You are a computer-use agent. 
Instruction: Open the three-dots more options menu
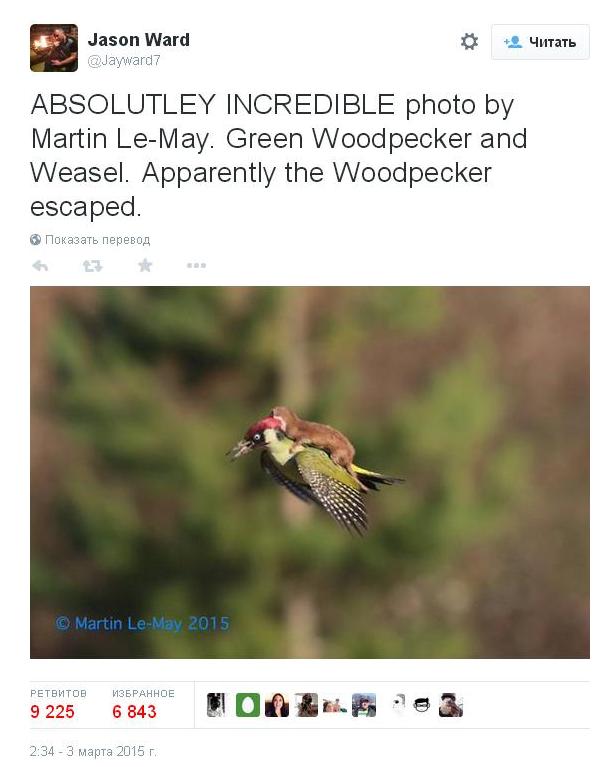[196, 265]
